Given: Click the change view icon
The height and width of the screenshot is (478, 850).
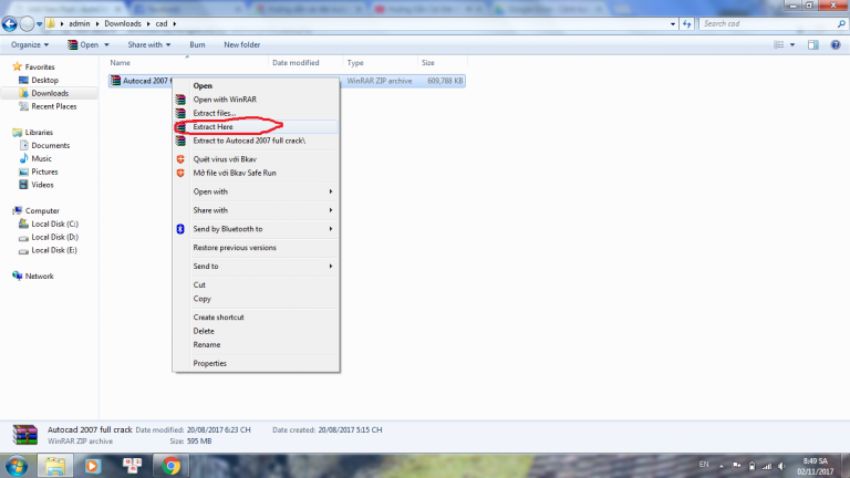Looking at the screenshot, I should (x=778, y=45).
